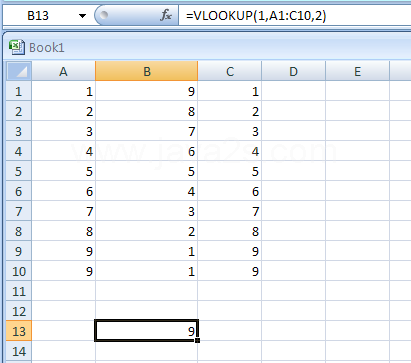Select row 8 header

click(x=19, y=231)
